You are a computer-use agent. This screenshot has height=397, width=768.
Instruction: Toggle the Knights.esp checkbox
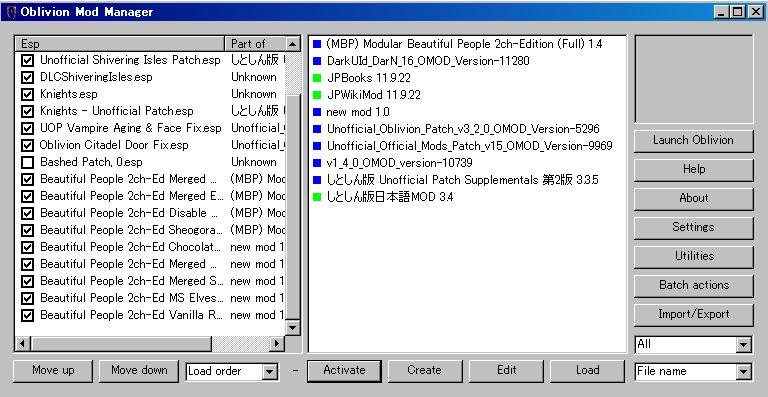coord(27,94)
